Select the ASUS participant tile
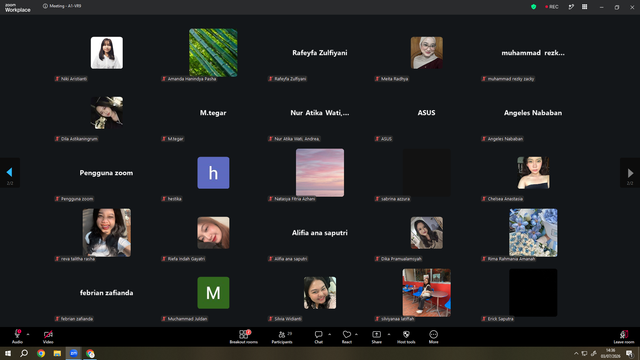Screen dimensions: 640x360 [x=427, y=113]
